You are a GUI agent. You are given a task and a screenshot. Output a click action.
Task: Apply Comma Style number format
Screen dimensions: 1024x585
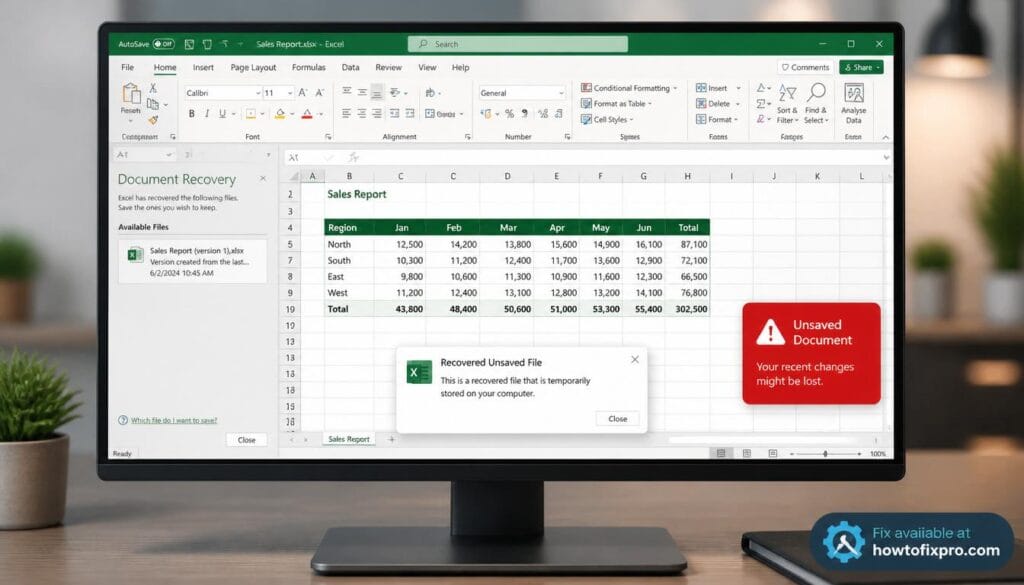coord(526,114)
